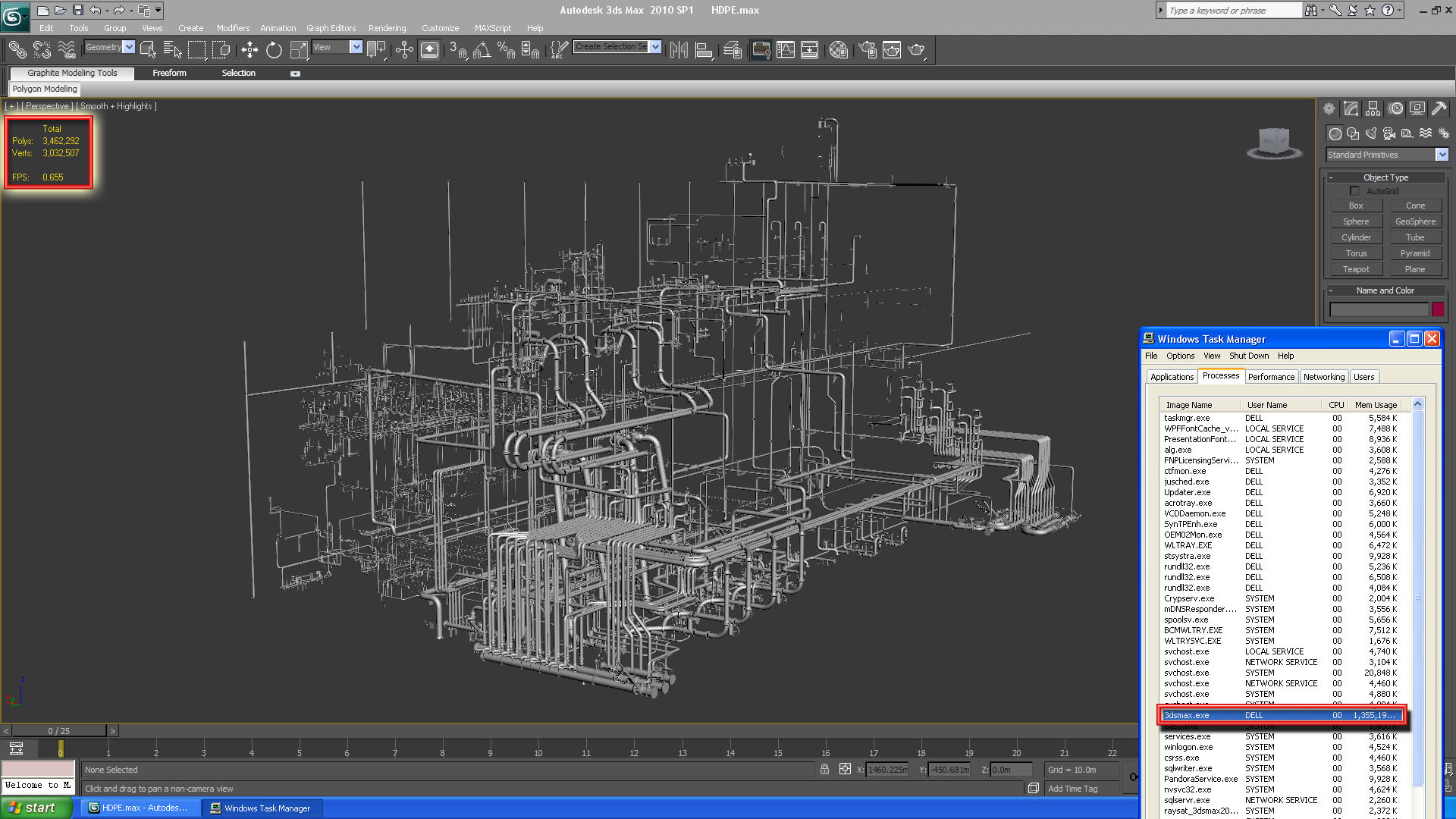Create a Teapot primitive
The image size is (1456, 819).
1356,269
